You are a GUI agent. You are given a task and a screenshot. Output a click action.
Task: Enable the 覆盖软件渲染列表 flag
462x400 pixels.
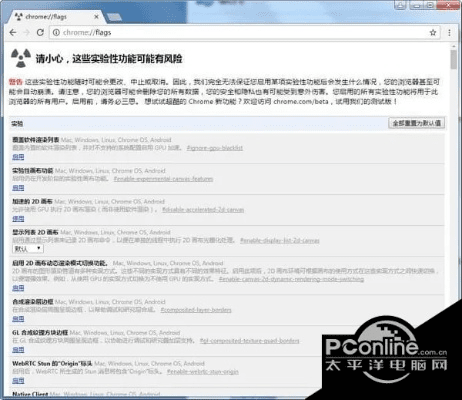point(18,157)
